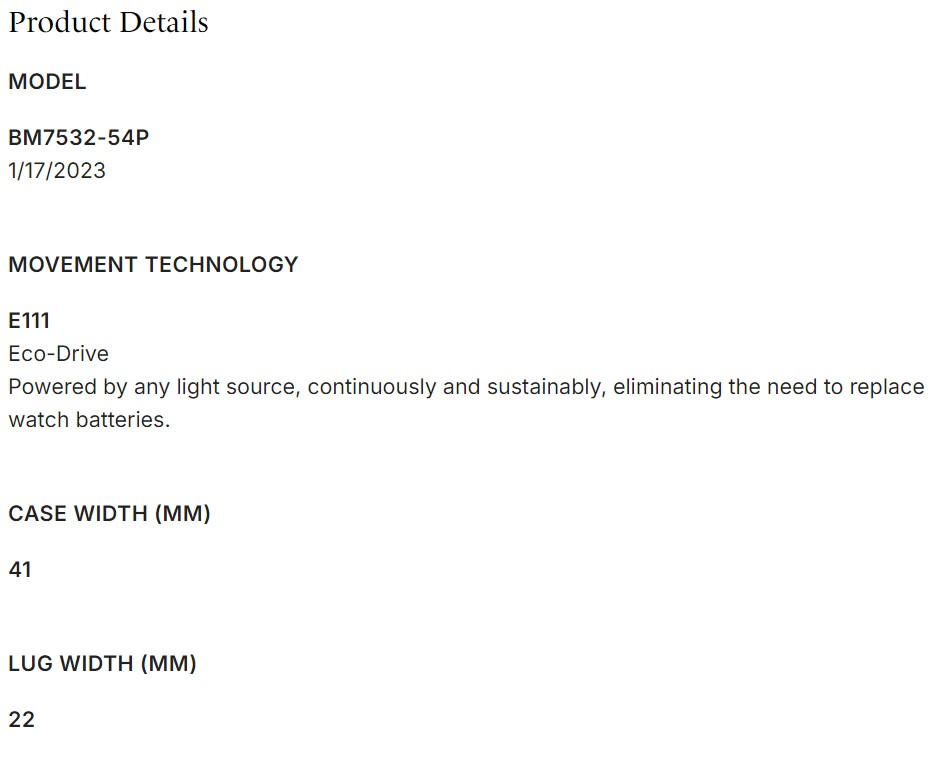Click the MOVEMENT TECHNOLOGY section label
Screen dimensions: 937x778
(x=153, y=265)
